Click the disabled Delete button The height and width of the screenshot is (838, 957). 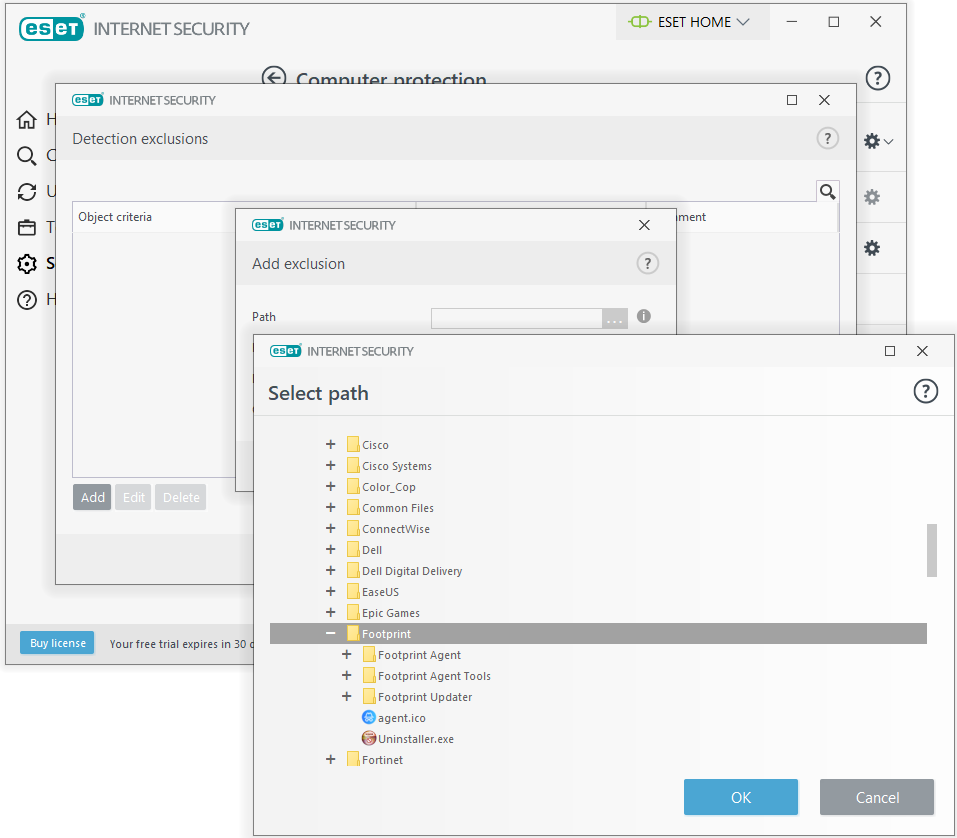tap(181, 497)
